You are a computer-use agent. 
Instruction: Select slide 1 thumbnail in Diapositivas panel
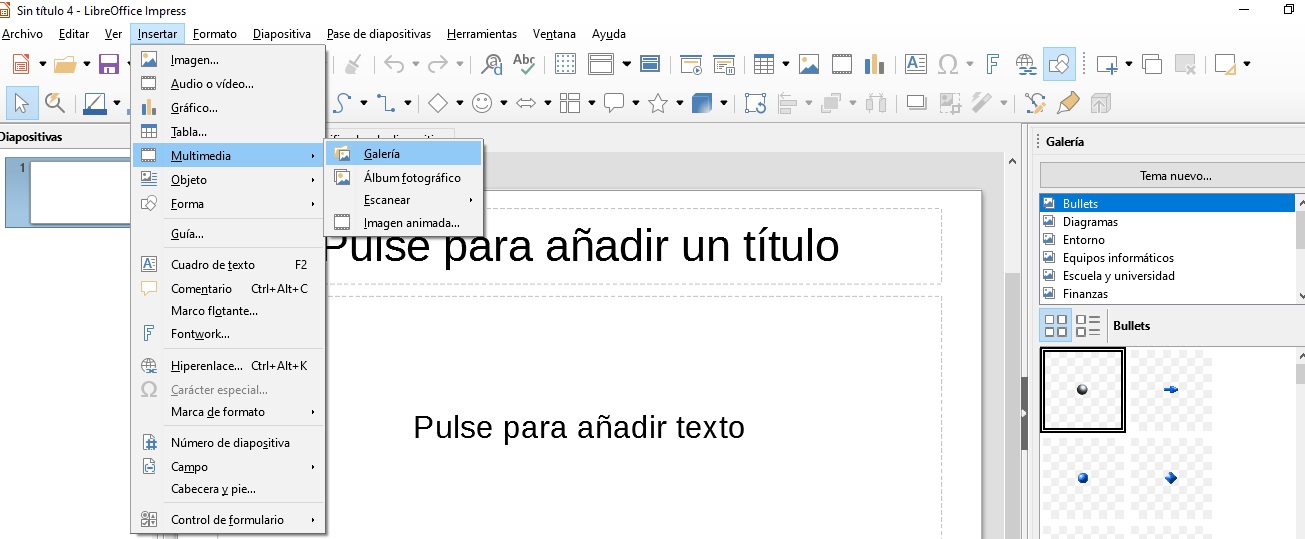click(81, 193)
